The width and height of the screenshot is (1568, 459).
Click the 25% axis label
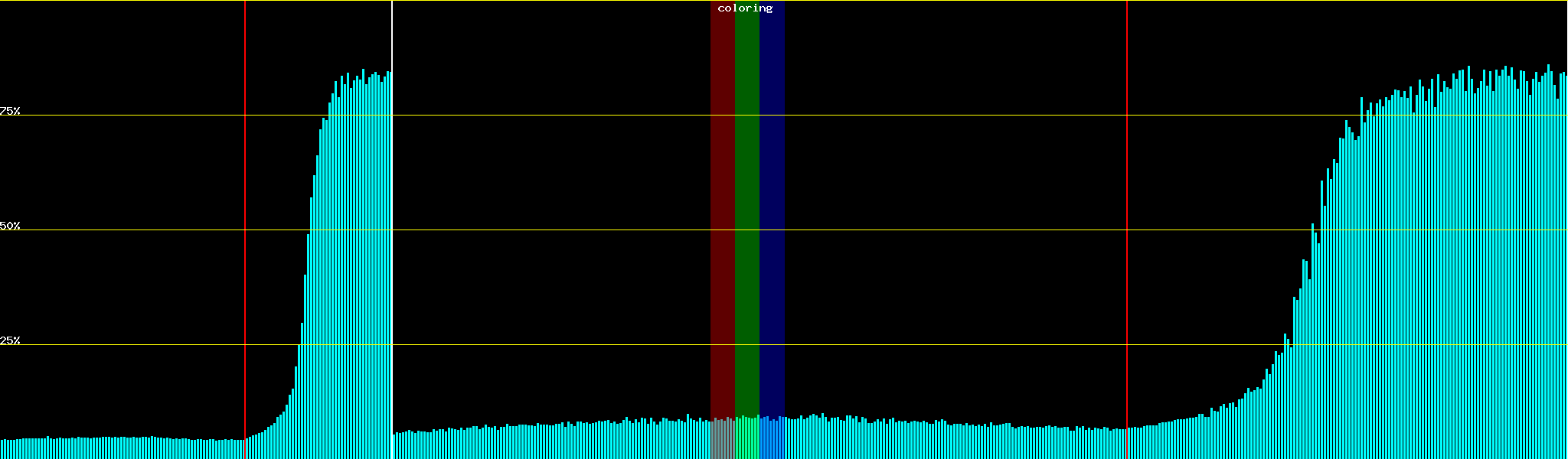pos(10,340)
